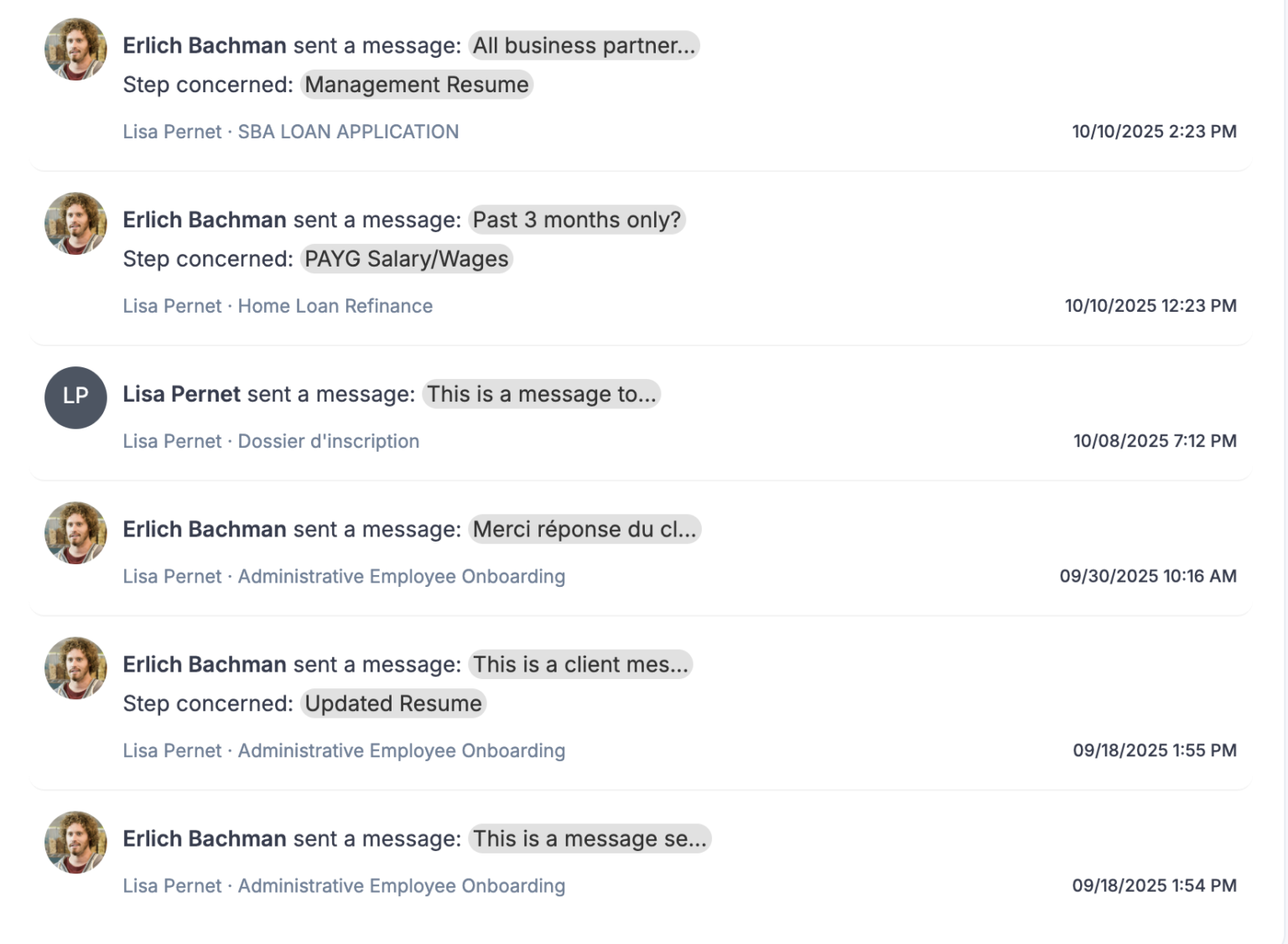Image resolution: width=1288 pixels, height=944 pixels.
Task: Click the Management Resume step chip
Action: coord(416,85)
